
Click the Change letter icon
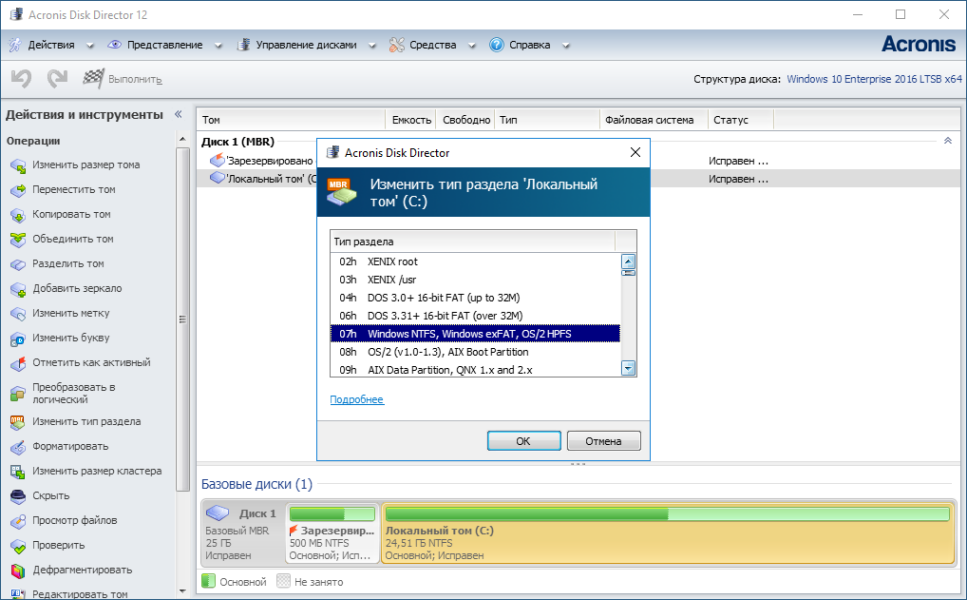pos(18,338)
